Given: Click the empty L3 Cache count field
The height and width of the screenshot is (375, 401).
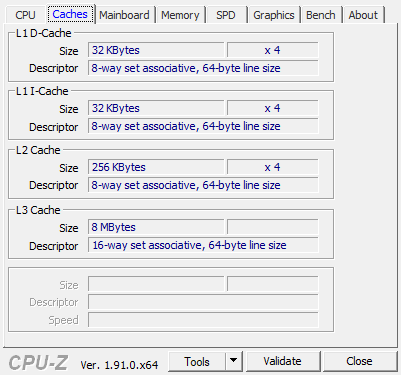Looking at the screenshot, I should [x=273, y=227].
